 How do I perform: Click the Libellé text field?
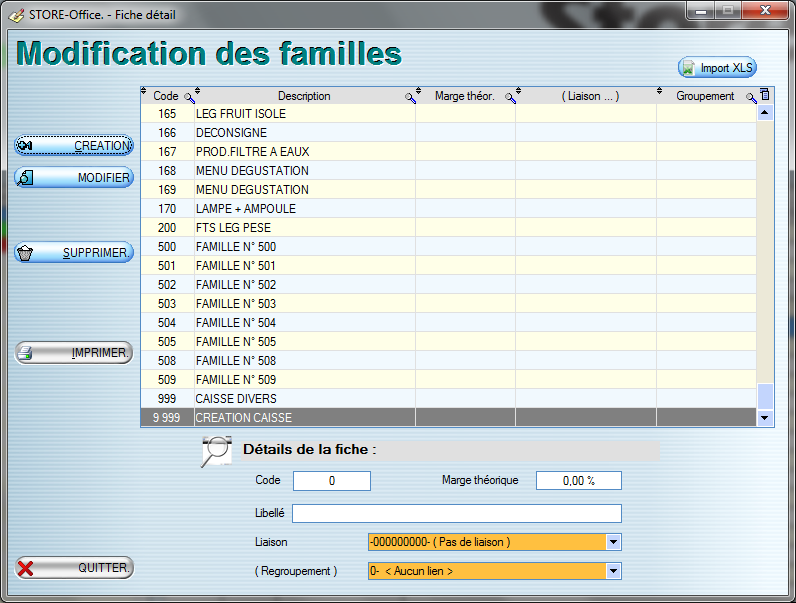456,514
